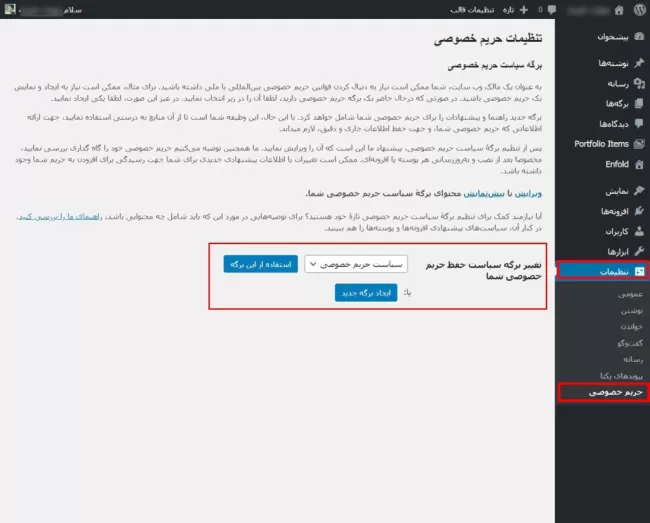The image size is (650, 523).
Task: Click the ایجاد برگه جدید button
Action: tap(366, 293)
